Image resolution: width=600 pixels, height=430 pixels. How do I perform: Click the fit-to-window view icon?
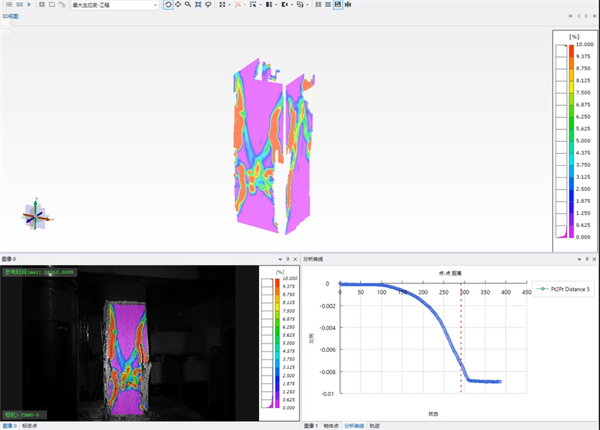(x=198, y=5)
